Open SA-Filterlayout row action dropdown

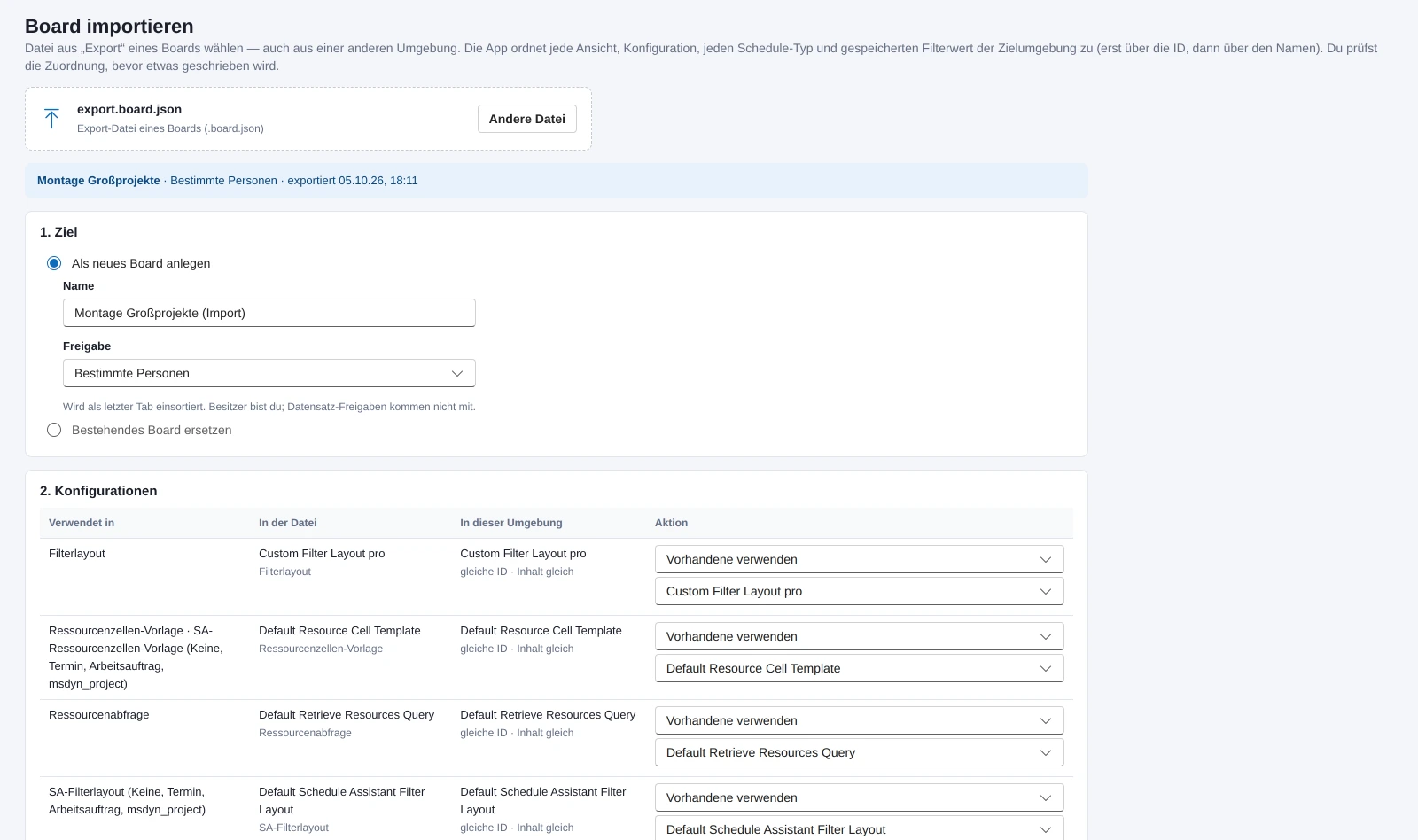(859, 797)
